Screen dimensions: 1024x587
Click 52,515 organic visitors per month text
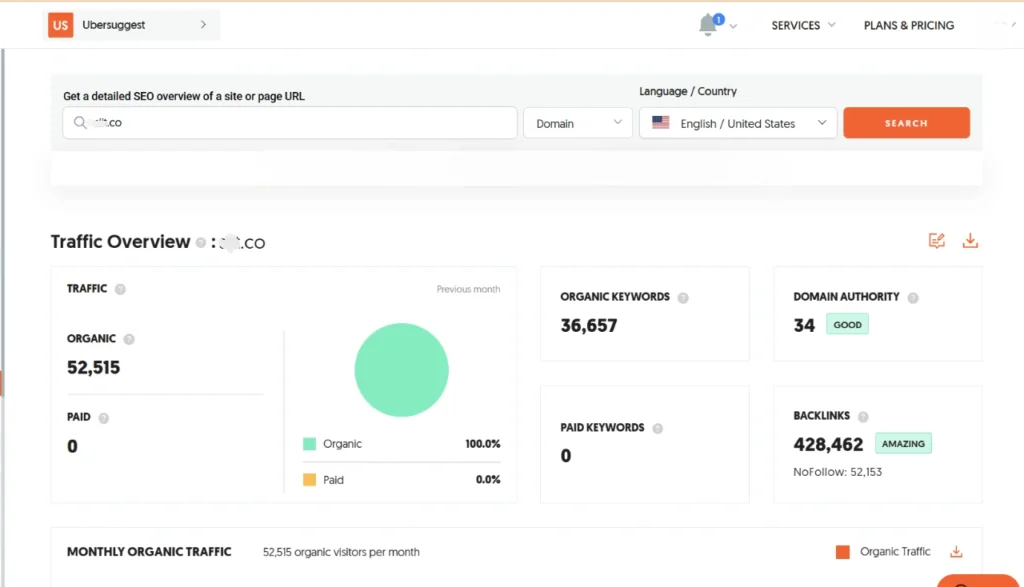[x=341, y=552]
